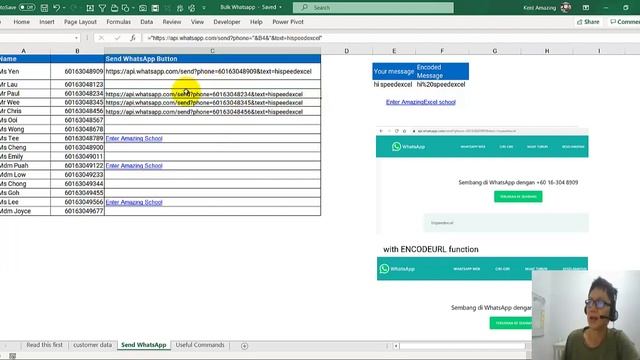
Task: Open the View ribbon tab
Action: 197,22
